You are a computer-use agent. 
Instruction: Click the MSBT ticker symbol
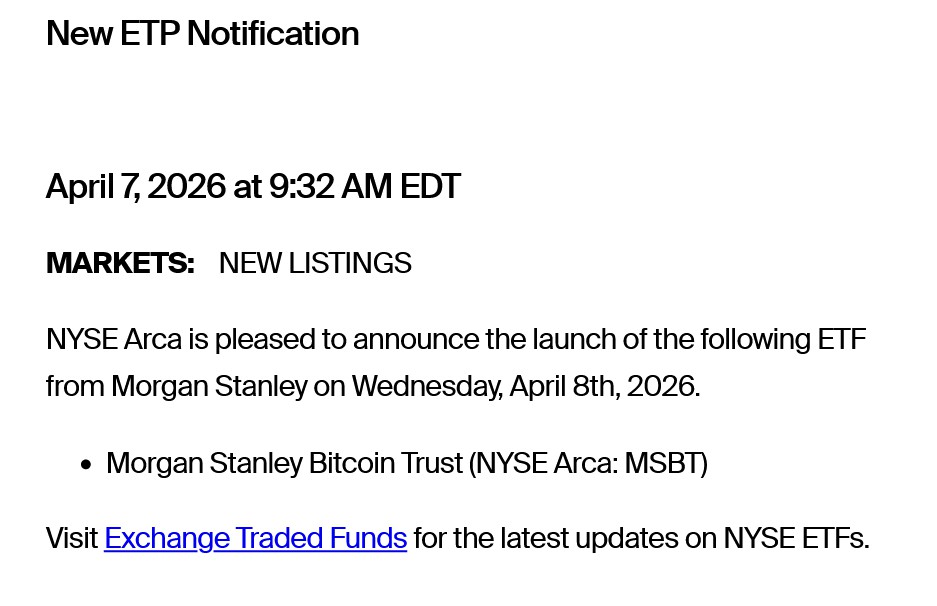coord(663,463)
